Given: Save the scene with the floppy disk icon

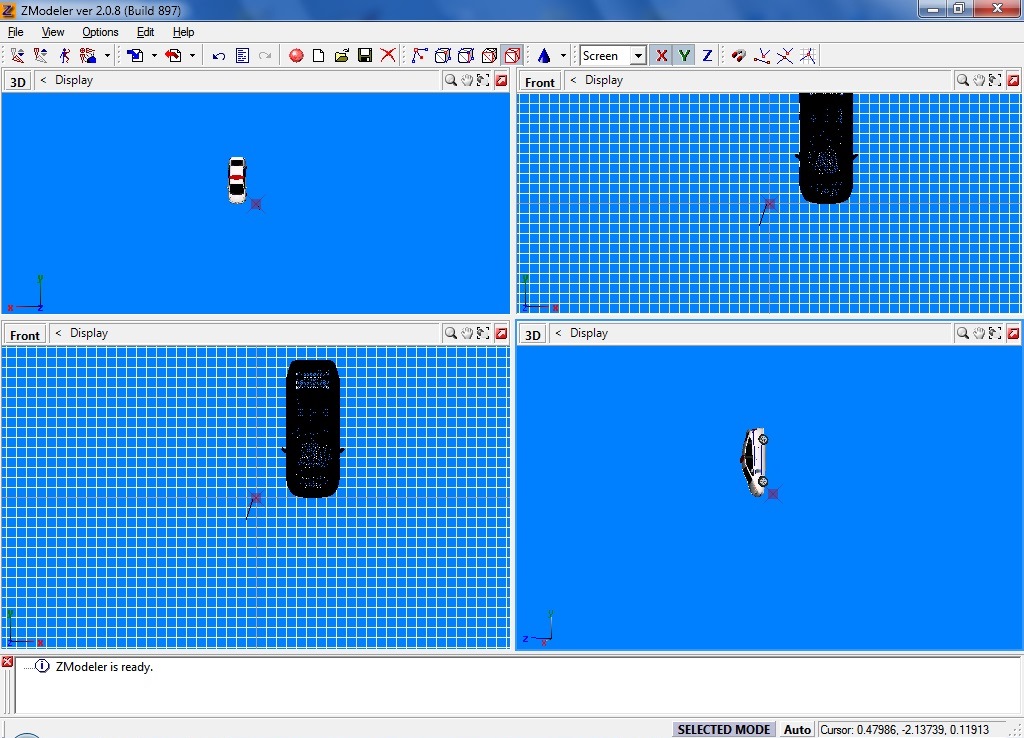Looking at the screenshot, I should [x=365, y=56].
